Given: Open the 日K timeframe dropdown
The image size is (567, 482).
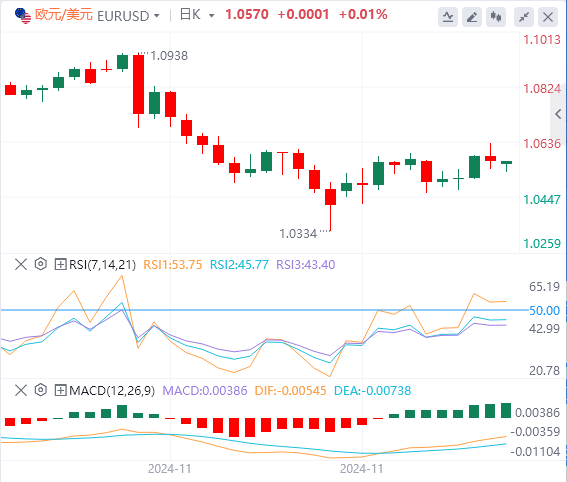Looking at the screenshot, I should pyautogui.click(x=197, y=15).
